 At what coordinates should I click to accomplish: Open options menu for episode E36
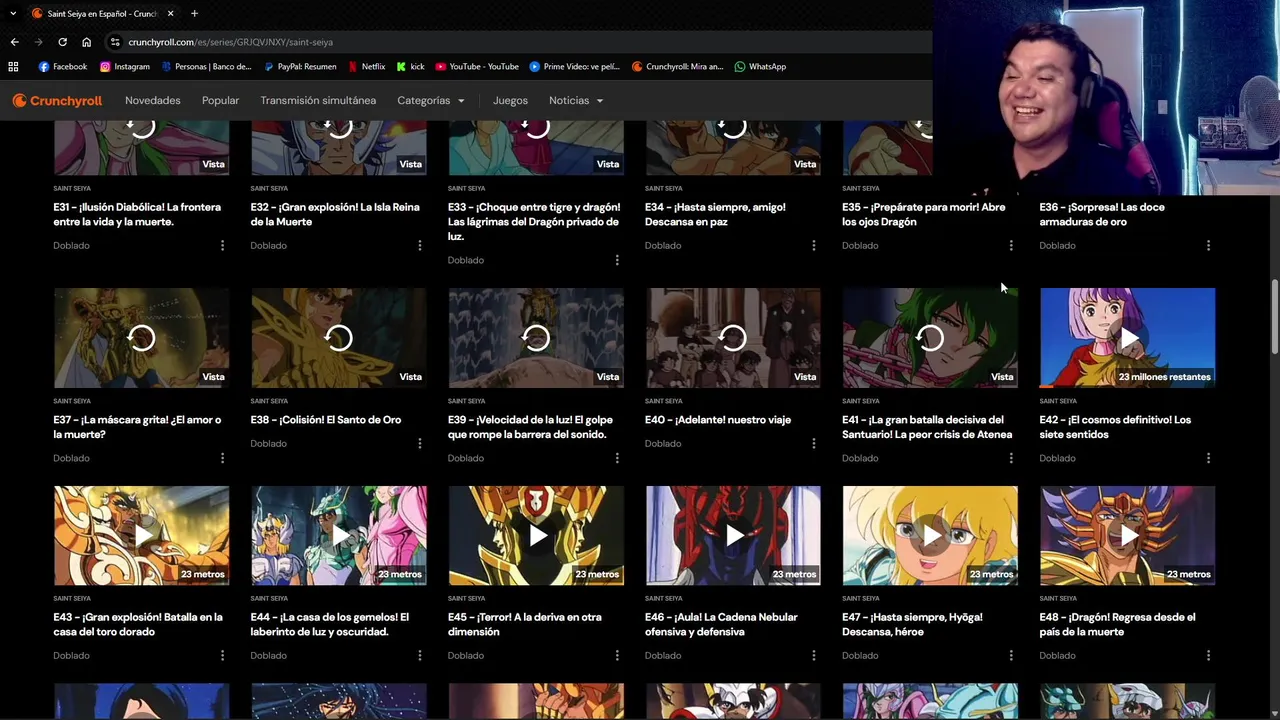pyautogui.click(x=1208, y=245)
